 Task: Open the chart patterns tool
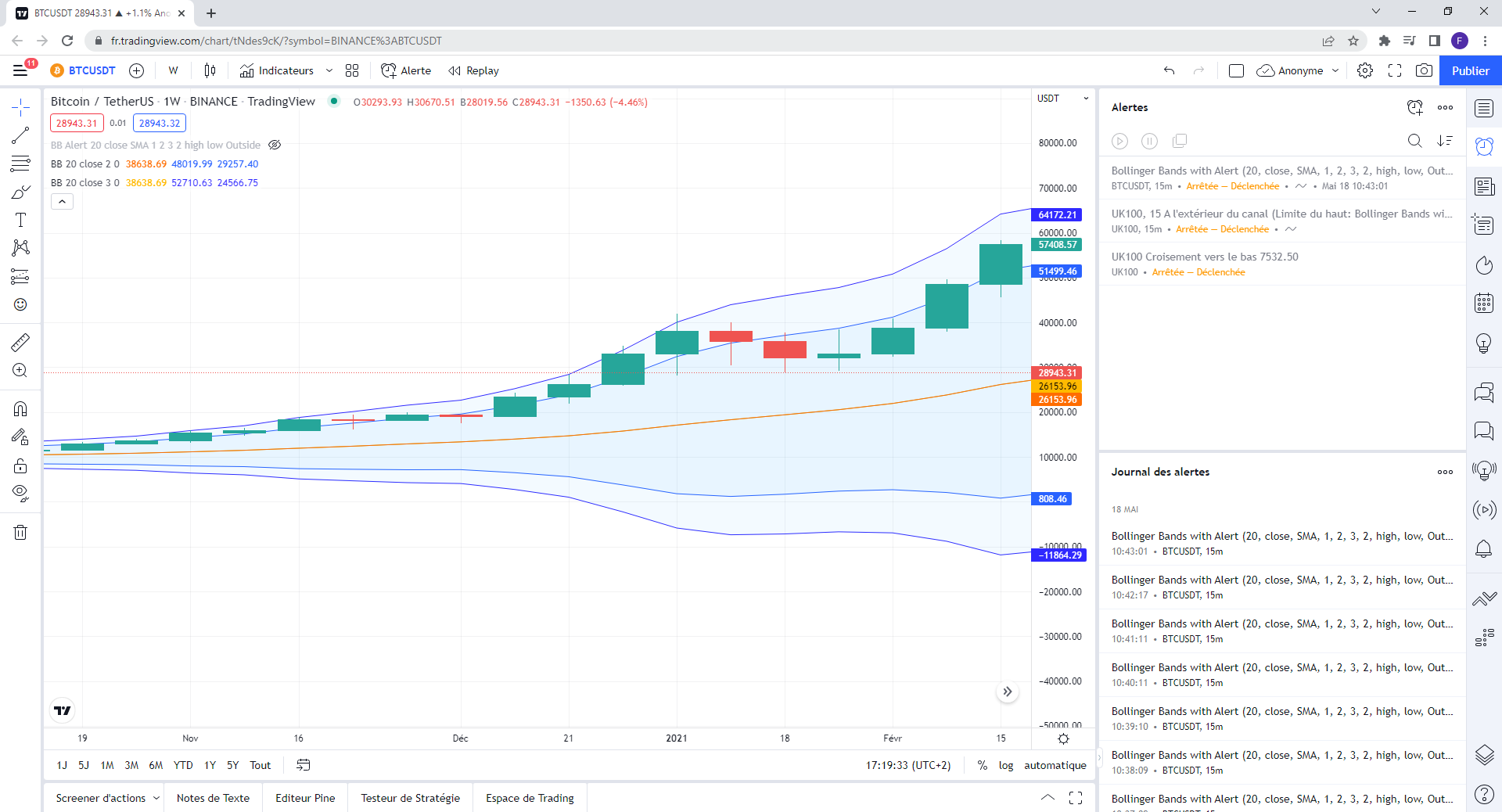pos(20,248)
